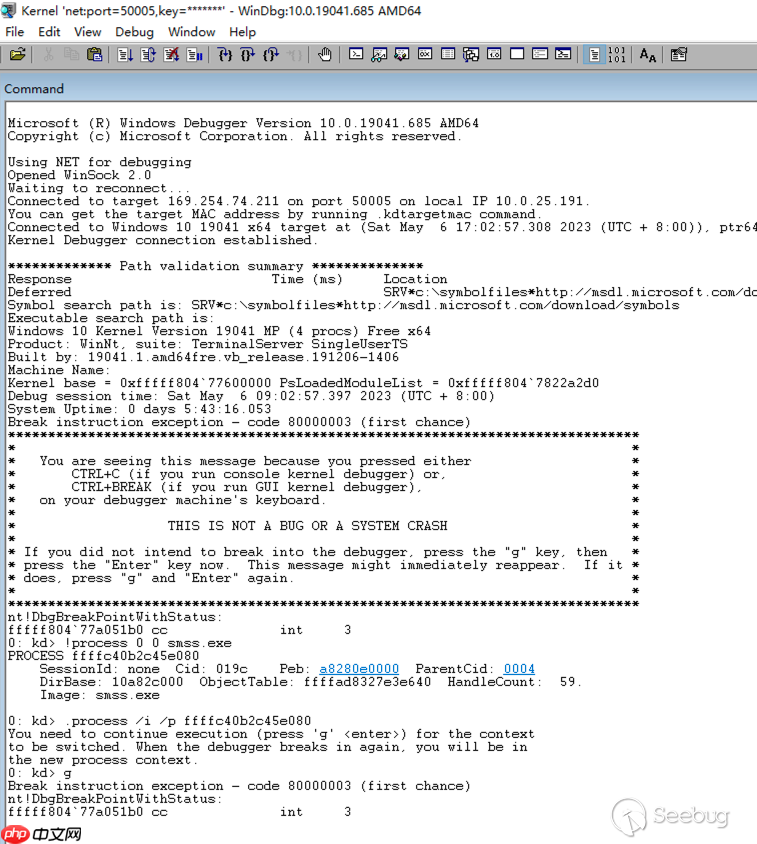Click 'Executable search path is:' line
This screenshot has width=757, height=844.
pos(111,318)
